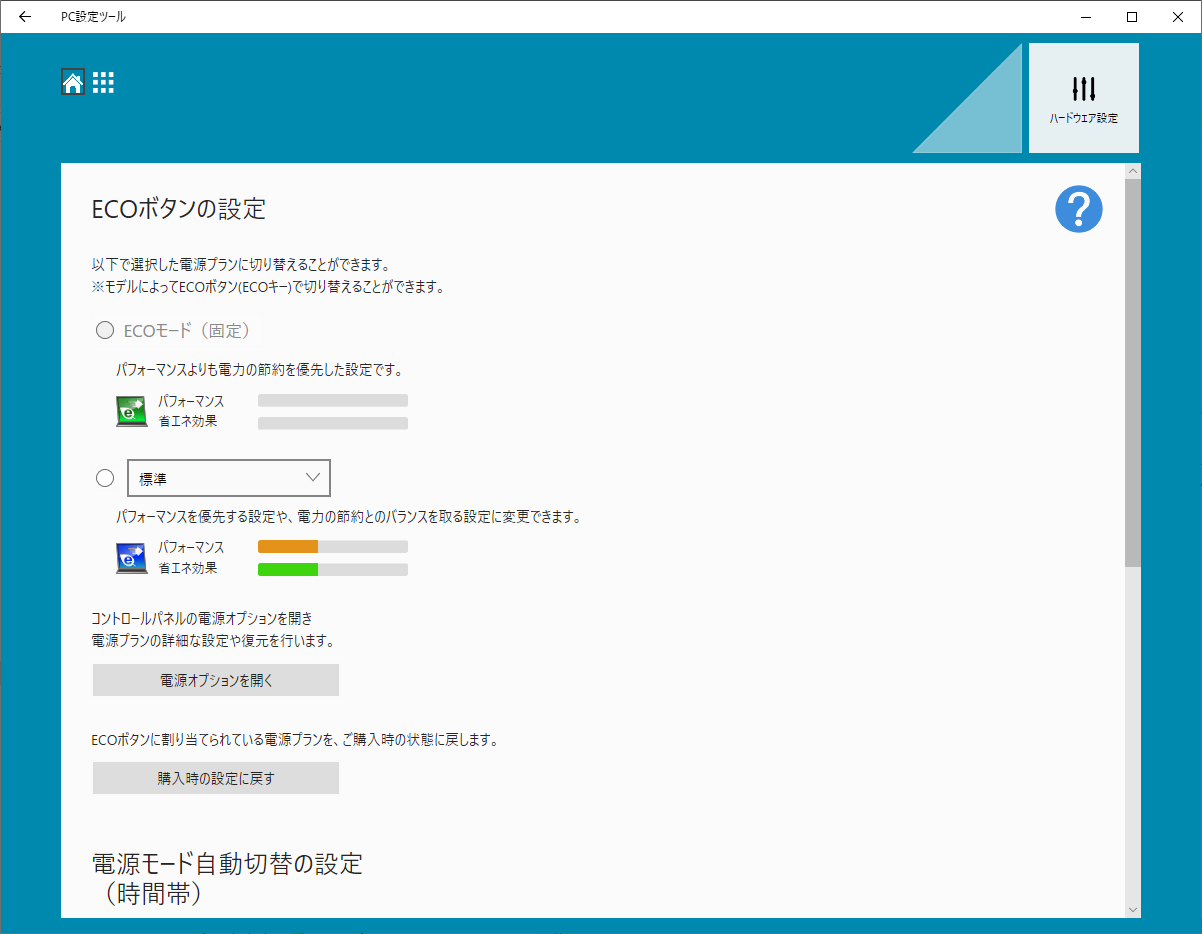
Task: Click the ECOモード laptop thumbnail icon
Action: (131, 410)
